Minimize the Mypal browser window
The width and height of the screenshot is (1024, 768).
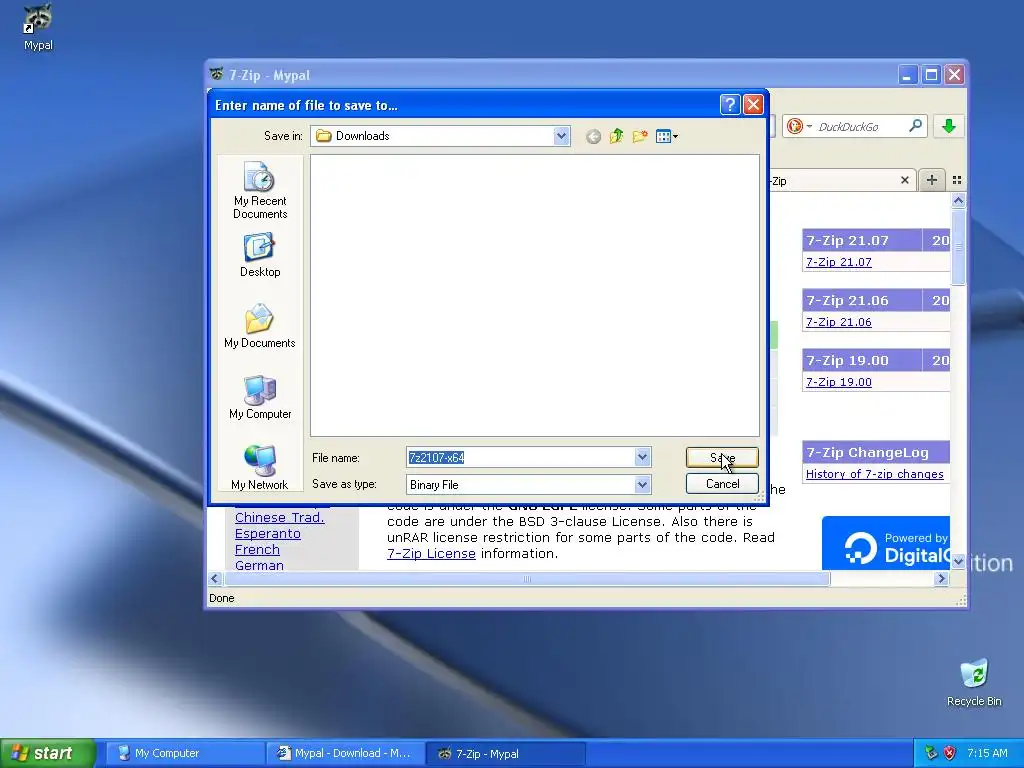[x=906, y=75]
